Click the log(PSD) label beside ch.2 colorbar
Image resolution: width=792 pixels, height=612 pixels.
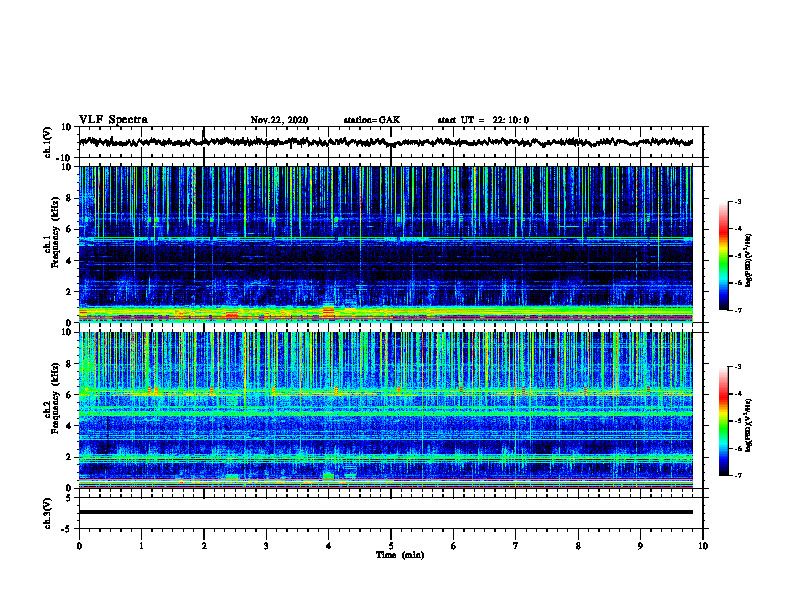pyautogui.click(x=748, y=425)
